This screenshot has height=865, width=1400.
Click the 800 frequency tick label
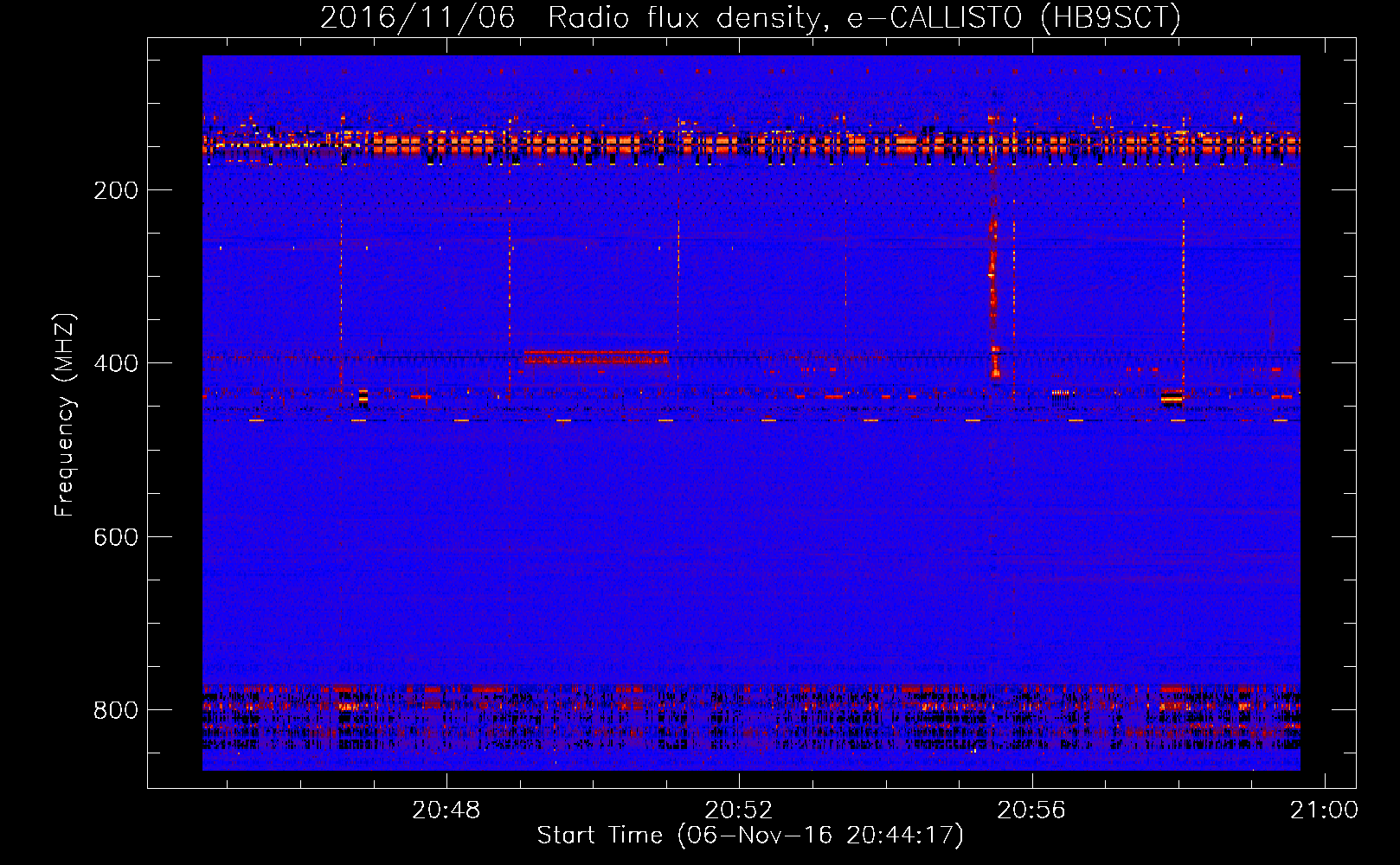click(x=116, y=710)
